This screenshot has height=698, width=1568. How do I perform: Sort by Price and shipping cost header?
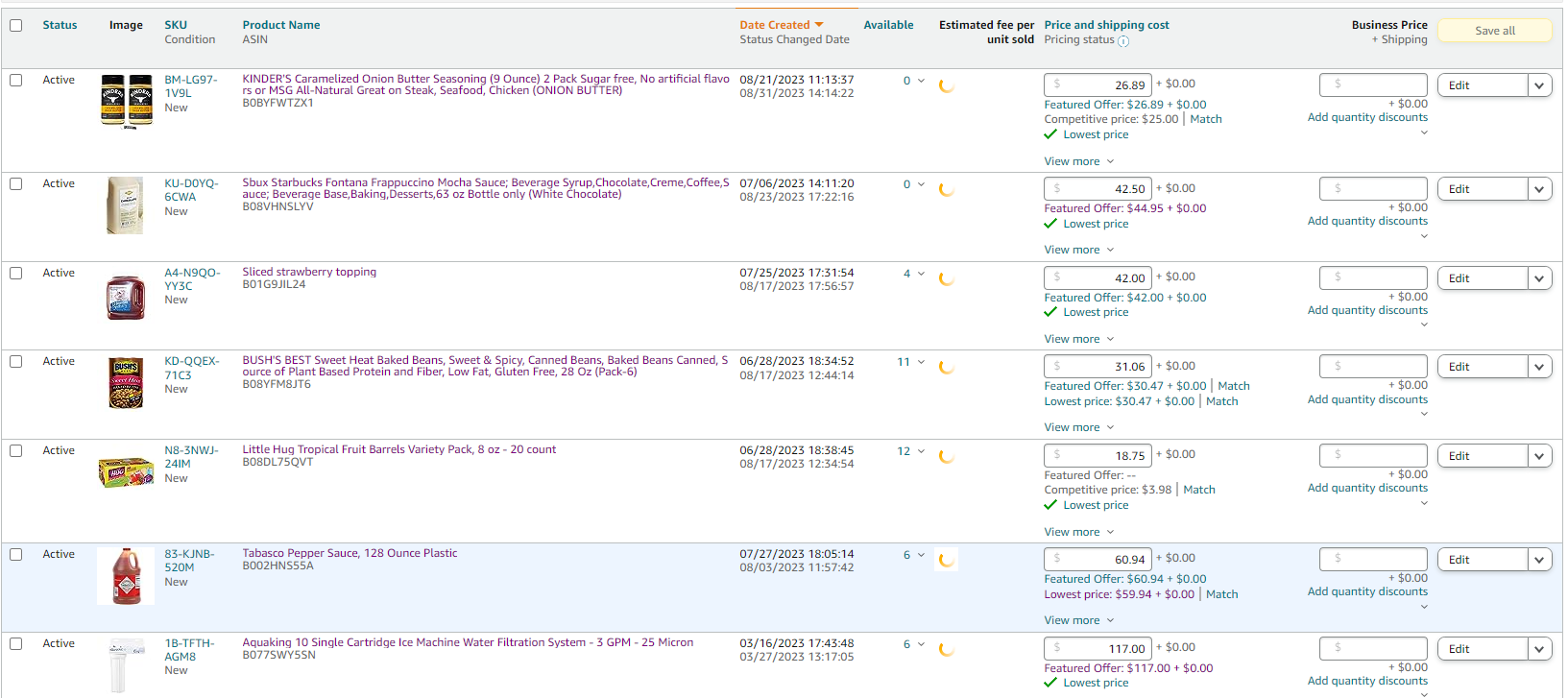[x=1107, y=25]
